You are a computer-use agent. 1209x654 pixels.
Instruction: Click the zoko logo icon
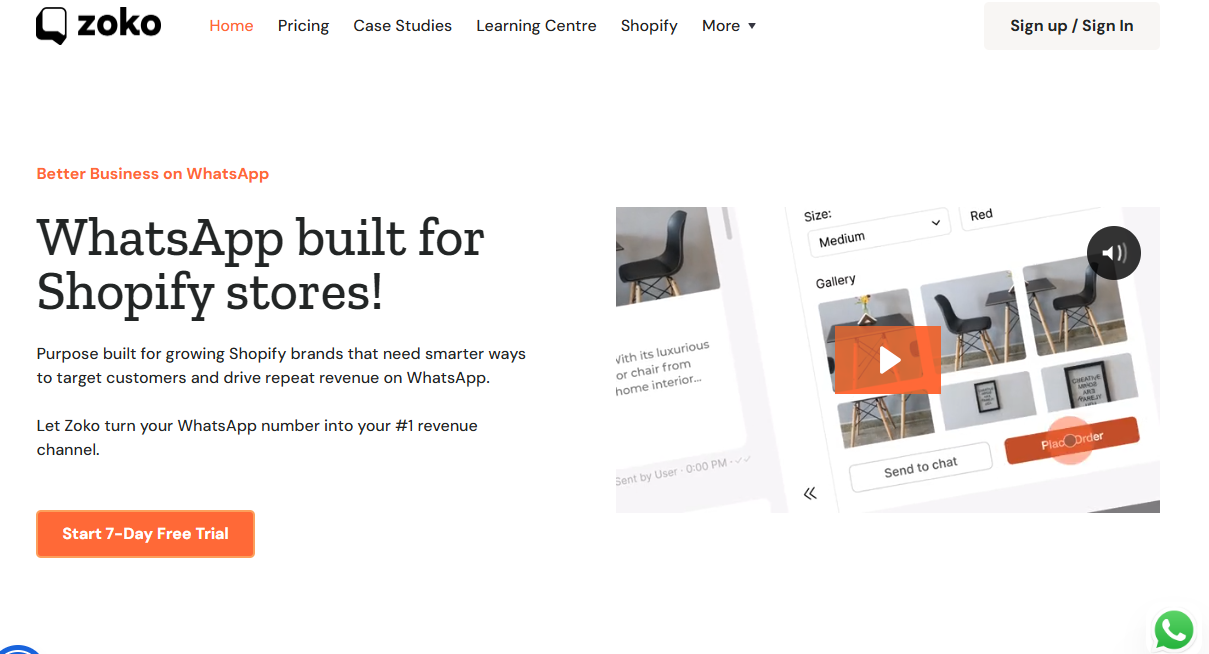tap(51, 25)
